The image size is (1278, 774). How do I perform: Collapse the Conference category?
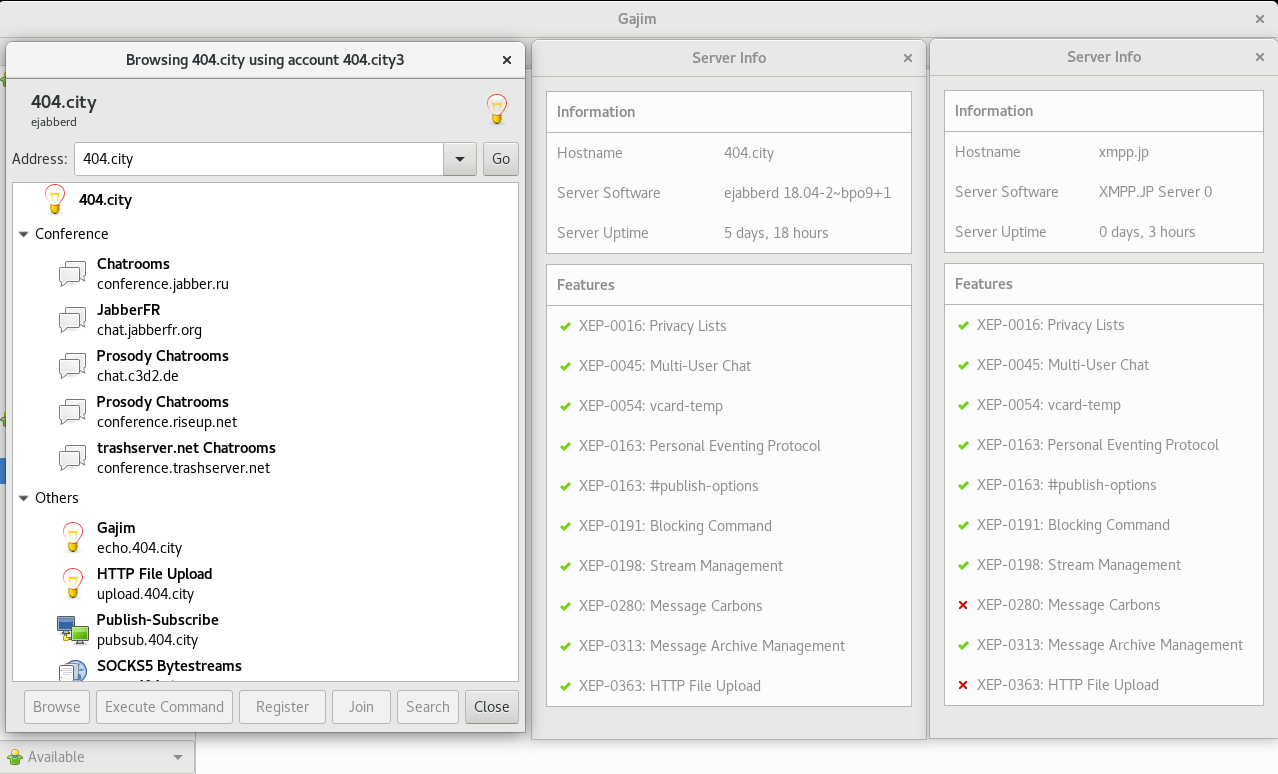point(24,234)
